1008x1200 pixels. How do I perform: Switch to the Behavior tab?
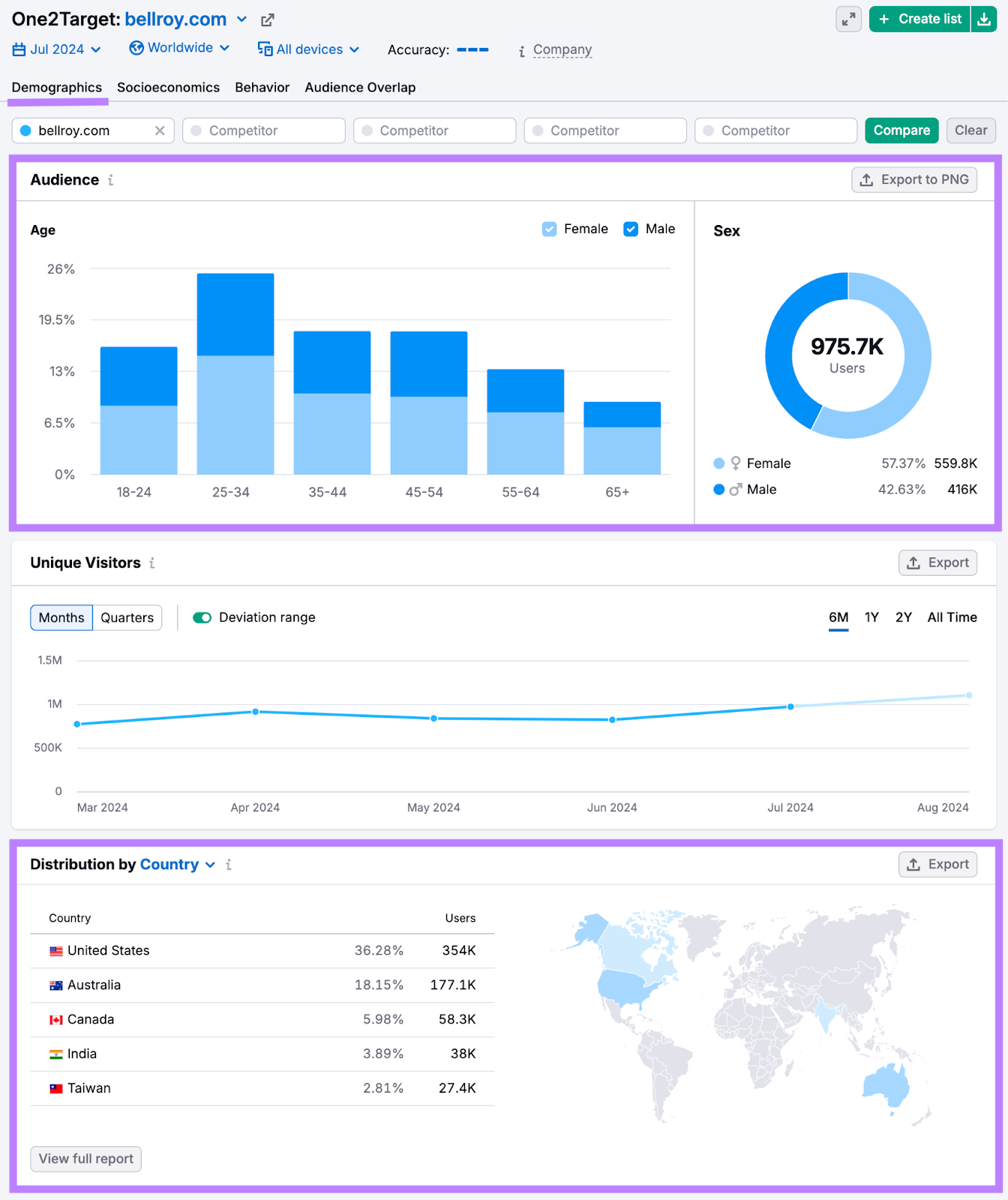262,88
